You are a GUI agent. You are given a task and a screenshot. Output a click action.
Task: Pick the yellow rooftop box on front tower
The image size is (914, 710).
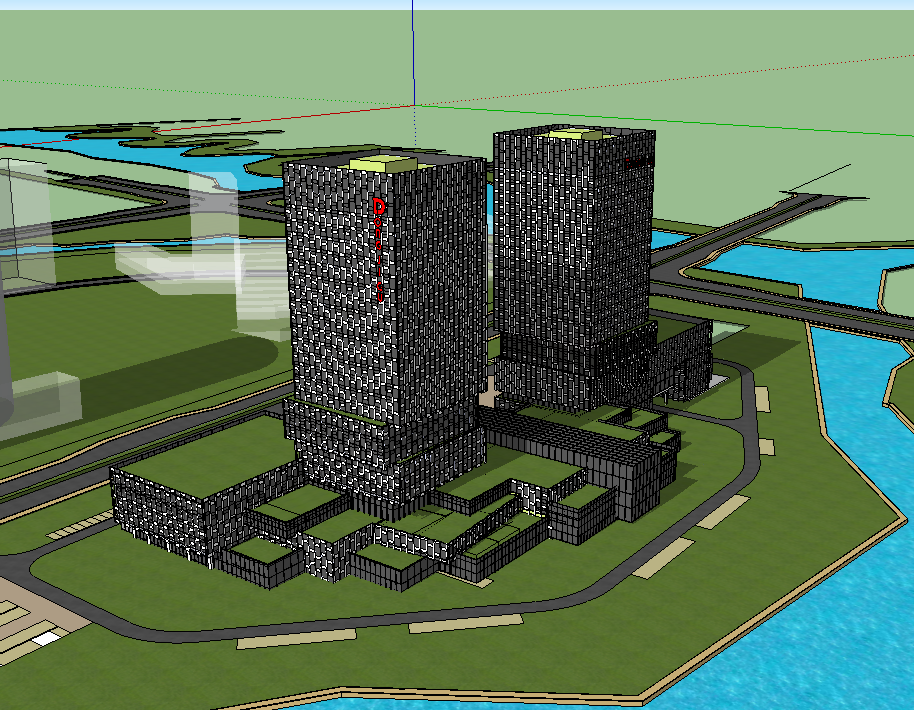point(385,163)
